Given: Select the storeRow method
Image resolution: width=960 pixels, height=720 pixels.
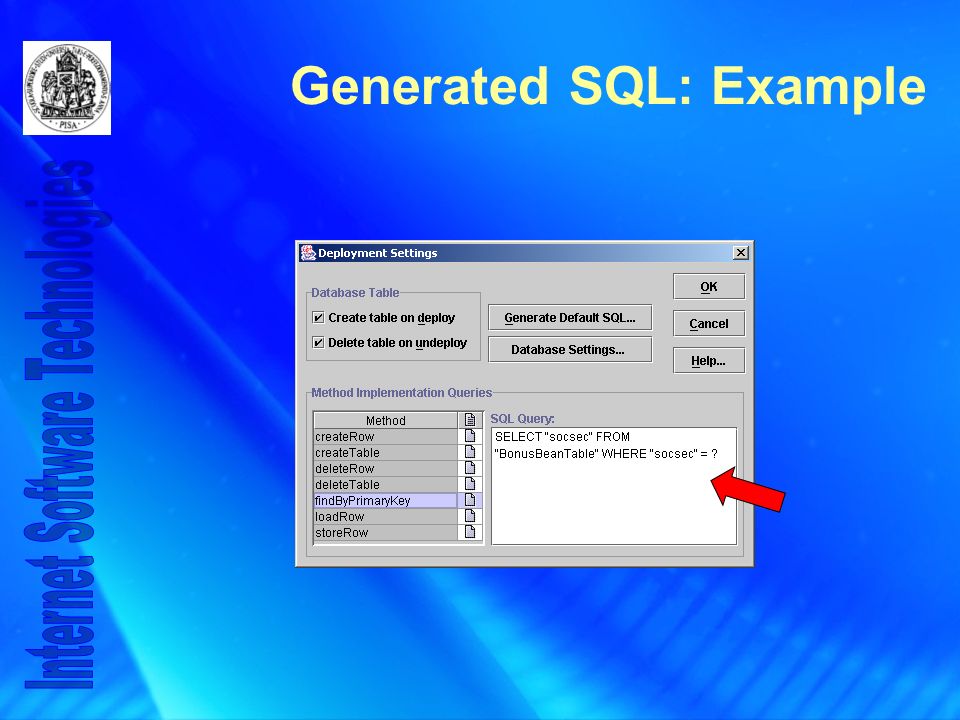Looking at the screenshot, I should point(386,532).
